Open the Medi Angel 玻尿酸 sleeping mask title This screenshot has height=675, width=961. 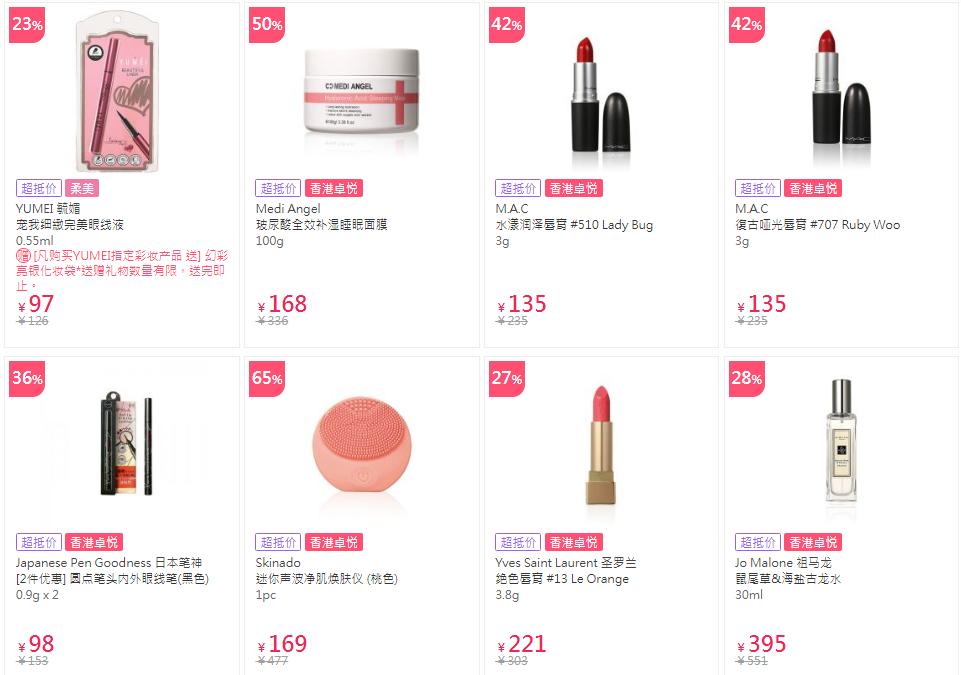coord(322,224)
